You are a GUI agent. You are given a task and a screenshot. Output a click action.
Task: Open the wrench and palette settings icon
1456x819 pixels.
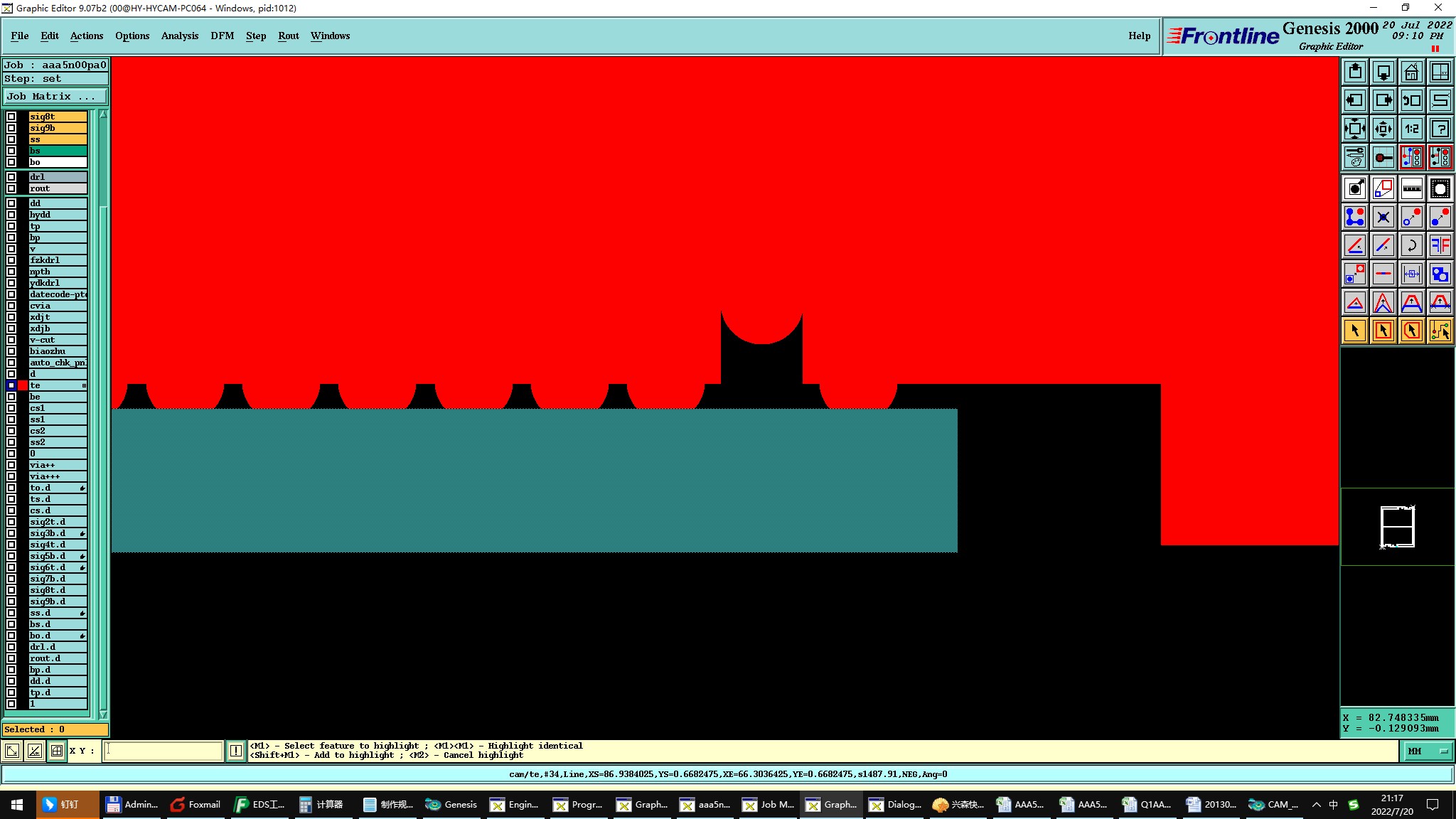1355,157
